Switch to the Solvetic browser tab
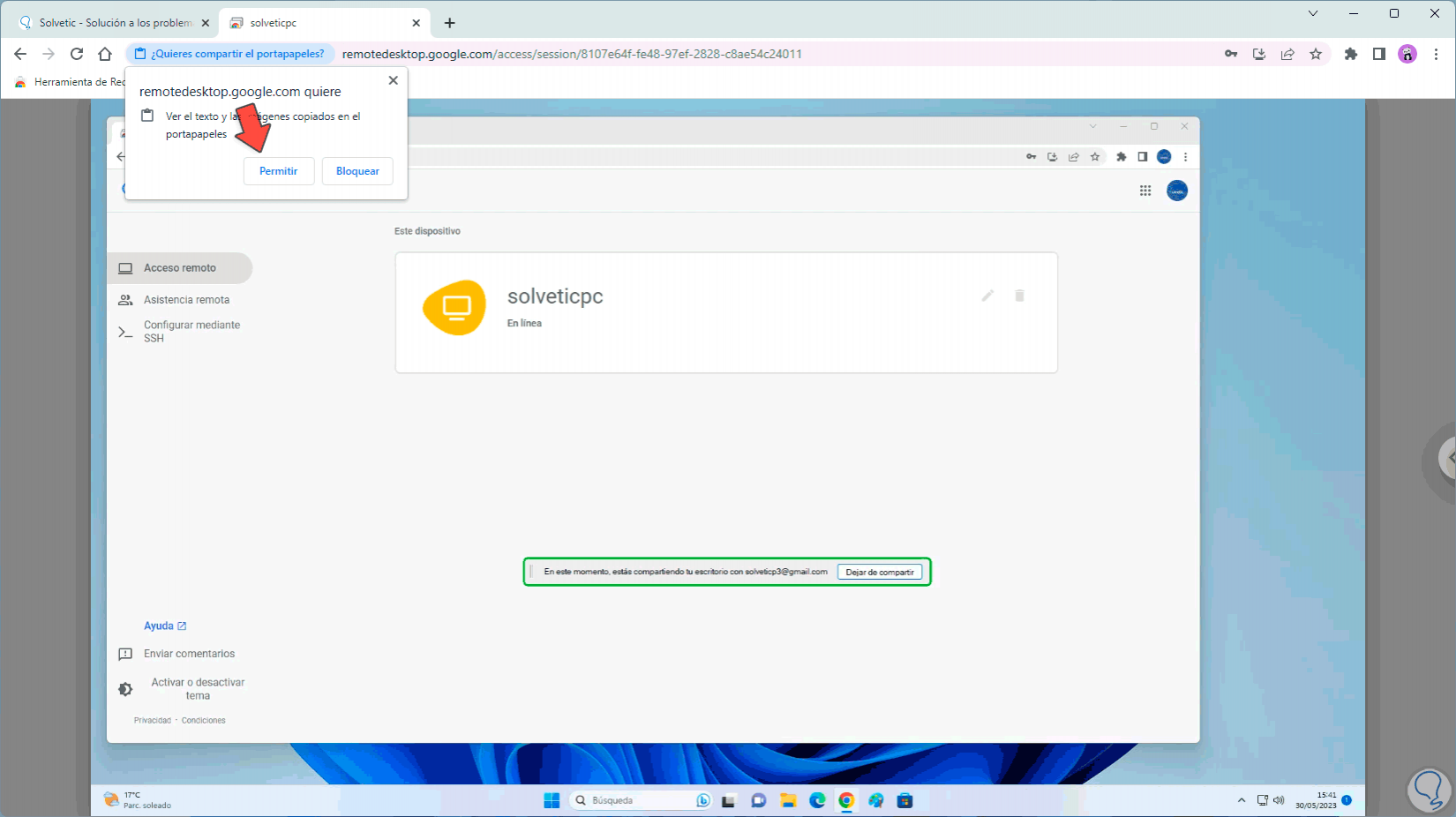The width and height of the screenshot is (1456, 817). tap(116, 23)
